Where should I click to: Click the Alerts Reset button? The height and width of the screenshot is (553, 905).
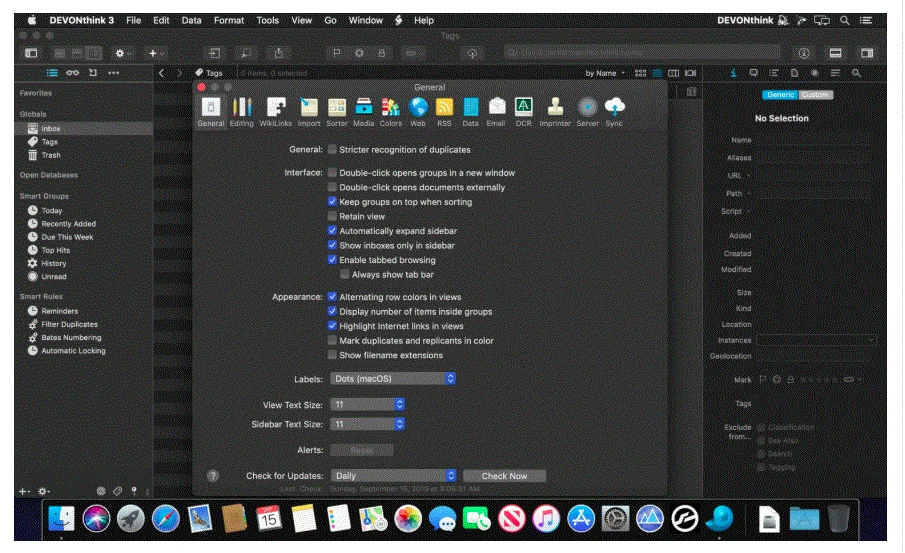pos(362,450)
